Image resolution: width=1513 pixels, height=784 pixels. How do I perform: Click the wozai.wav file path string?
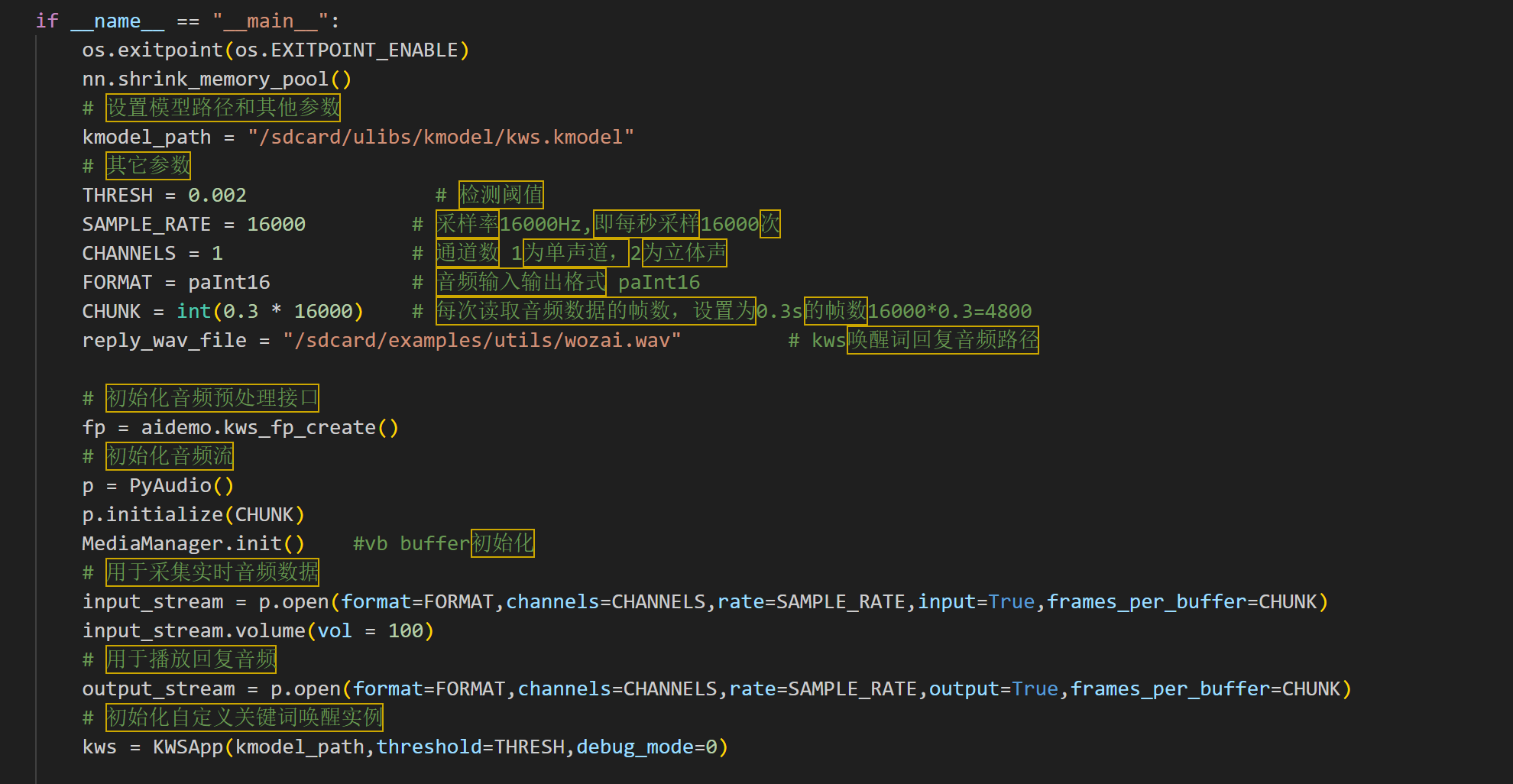pos(481,341)
